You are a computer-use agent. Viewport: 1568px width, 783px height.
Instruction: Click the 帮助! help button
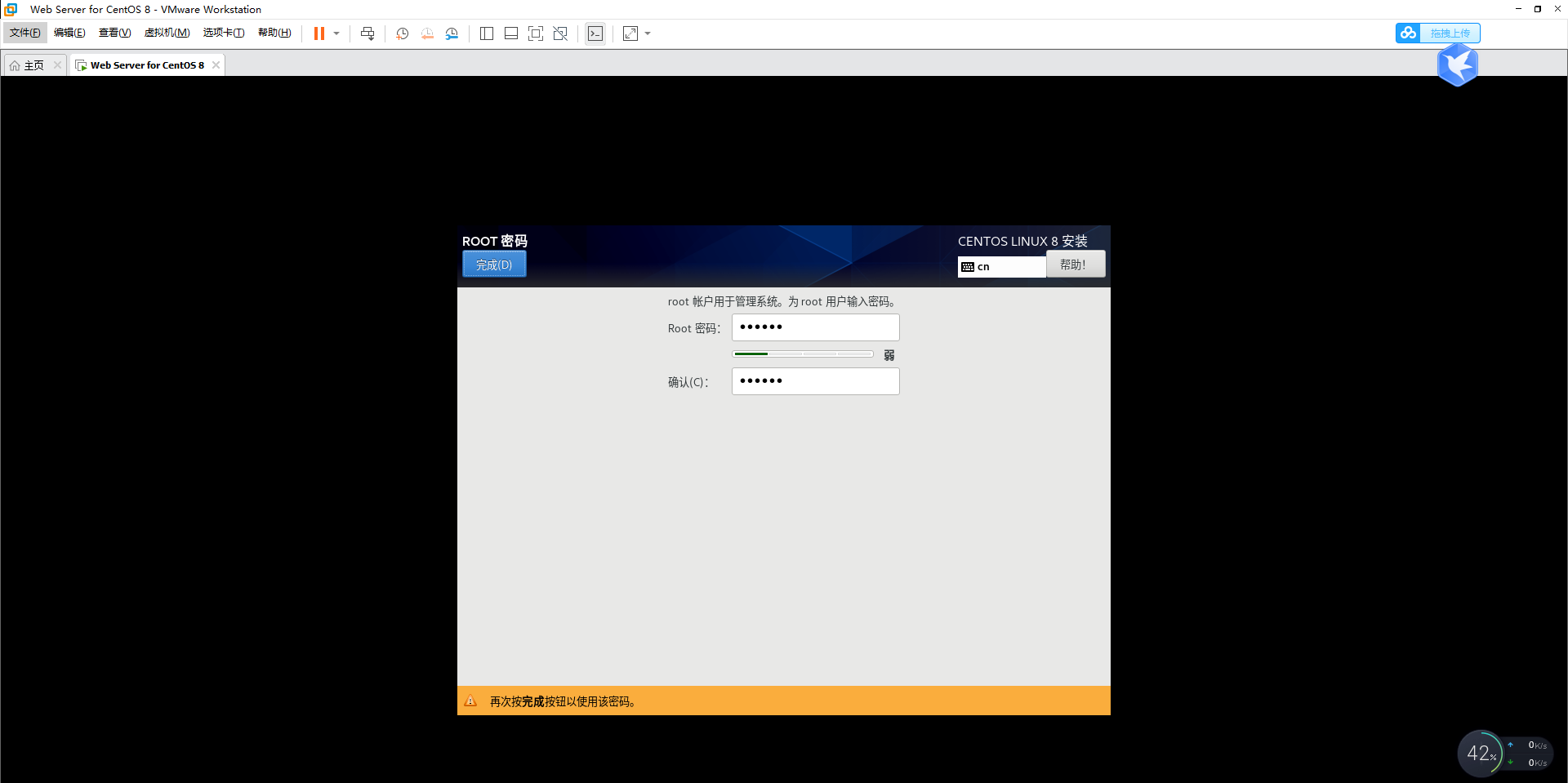click(x=1075, y=265)
